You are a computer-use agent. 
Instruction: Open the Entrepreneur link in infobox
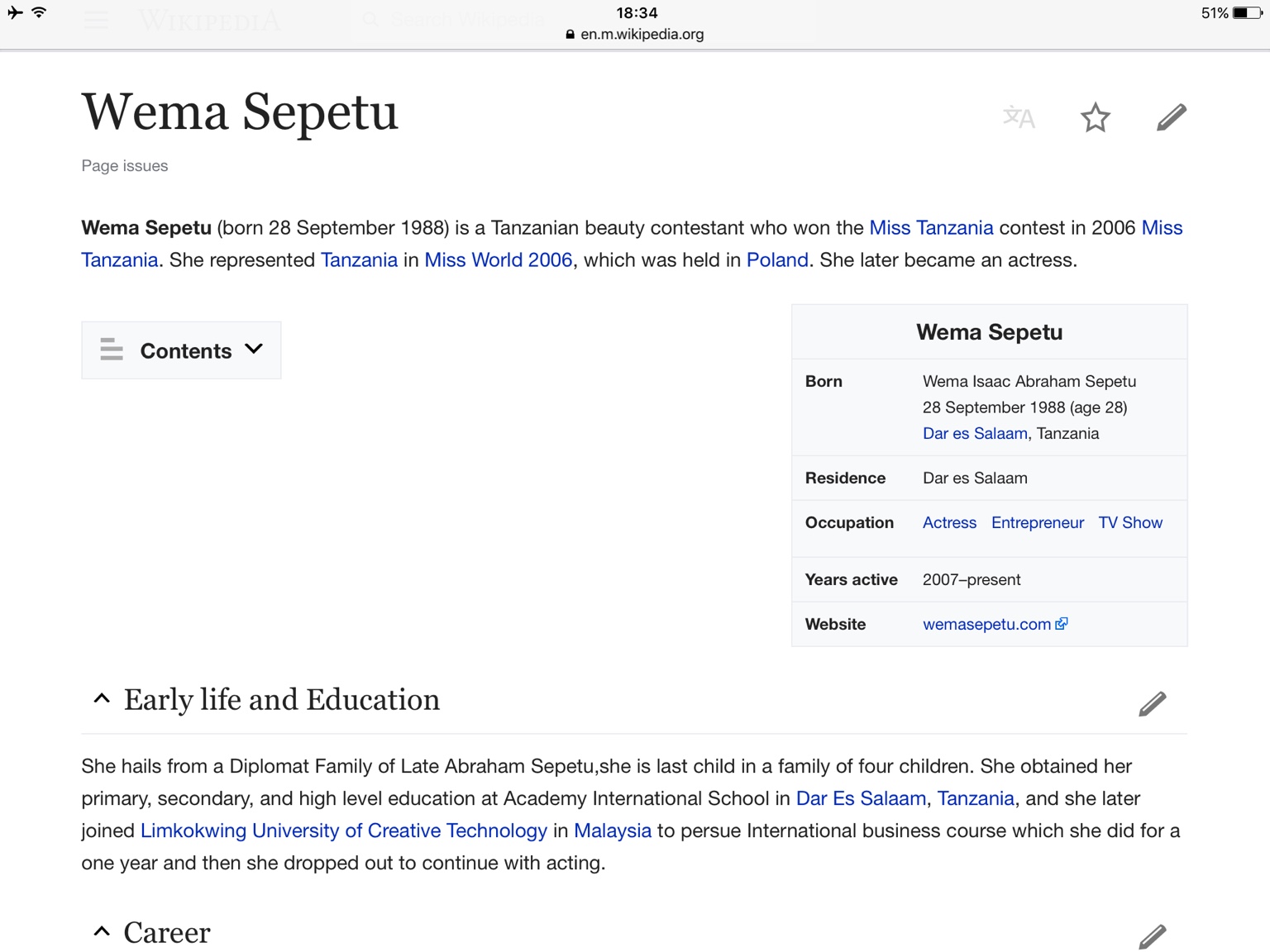point(1037,523)
